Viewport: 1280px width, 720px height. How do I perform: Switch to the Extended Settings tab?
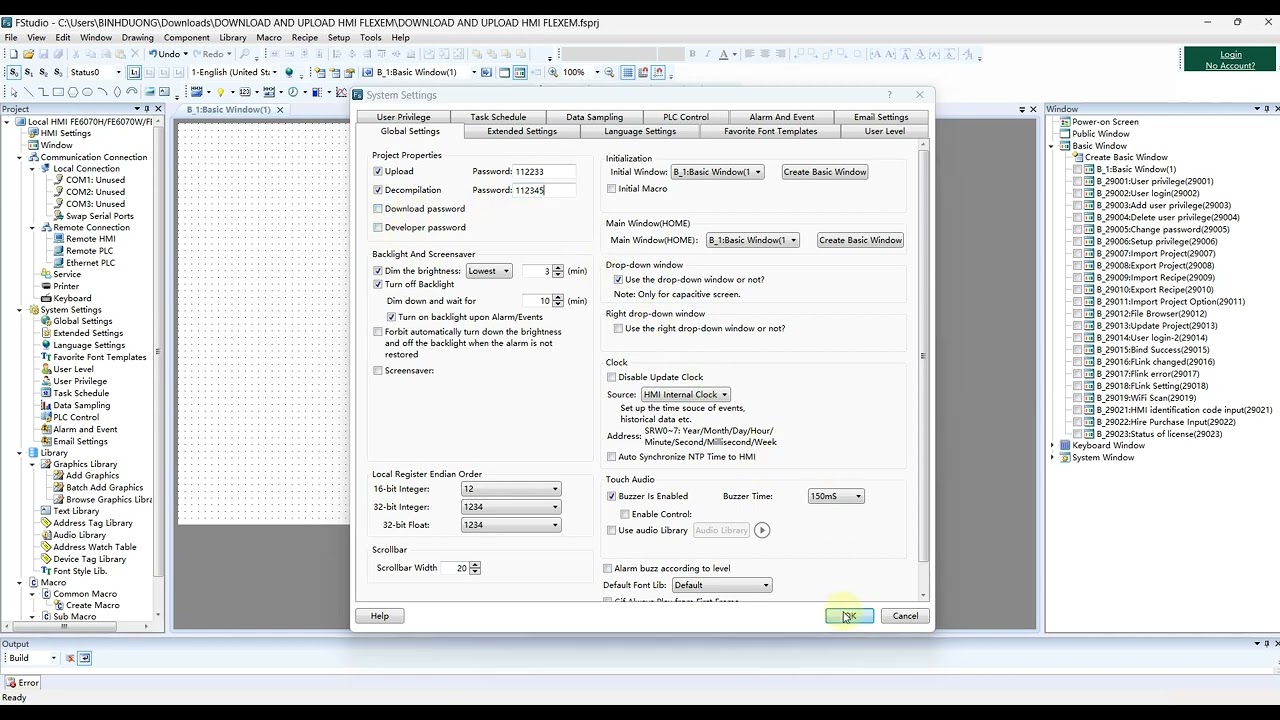pos(522,131)
